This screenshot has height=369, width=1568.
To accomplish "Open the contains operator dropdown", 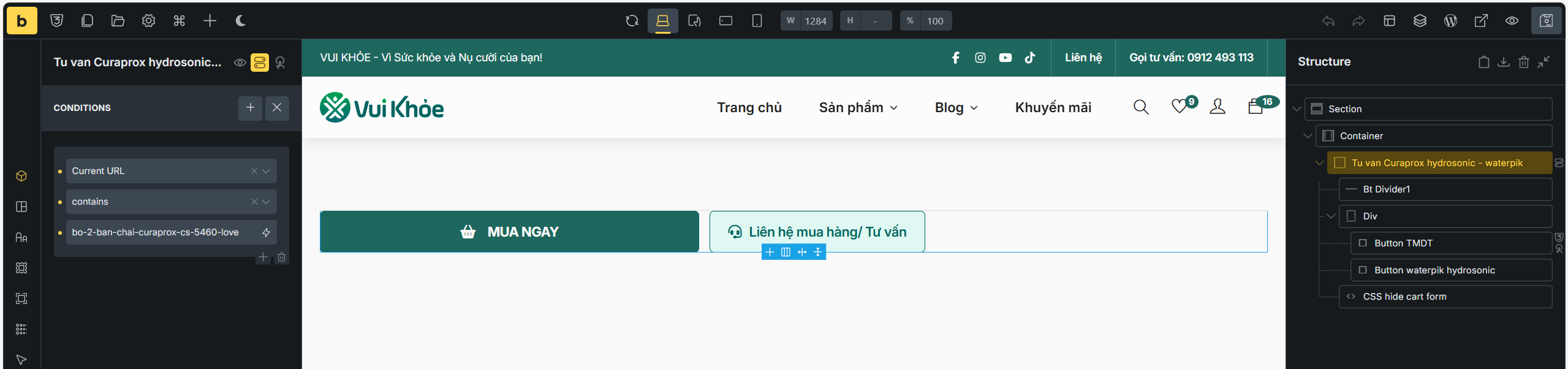I will pyautogui.click(x=266, y=202).
